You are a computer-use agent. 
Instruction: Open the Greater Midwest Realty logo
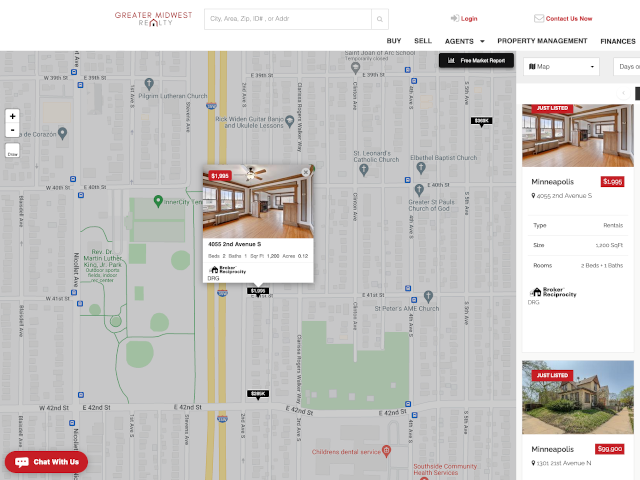pos(153,19)
